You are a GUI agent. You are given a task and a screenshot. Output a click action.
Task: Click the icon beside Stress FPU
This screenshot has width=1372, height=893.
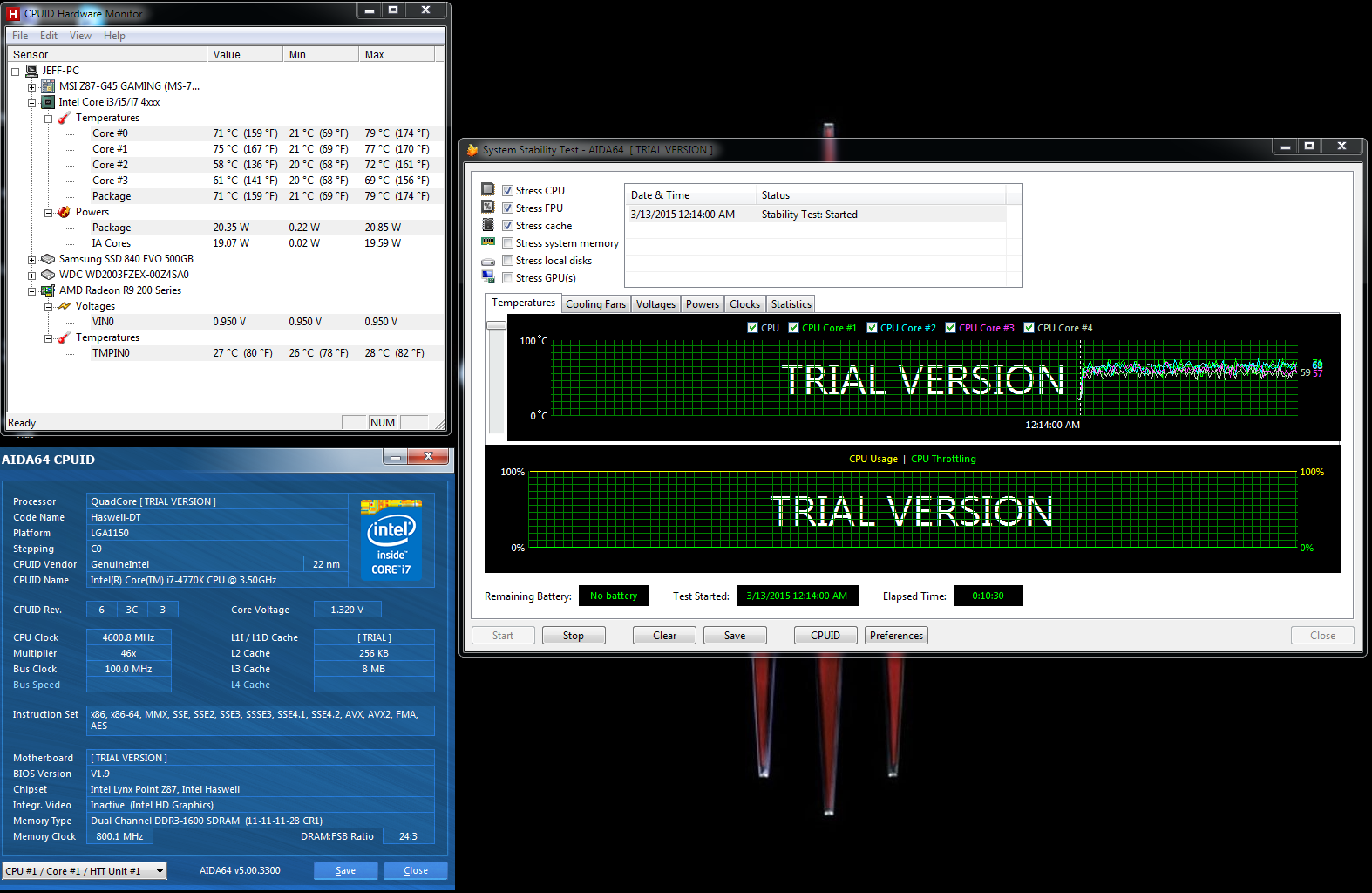(488, 207)
